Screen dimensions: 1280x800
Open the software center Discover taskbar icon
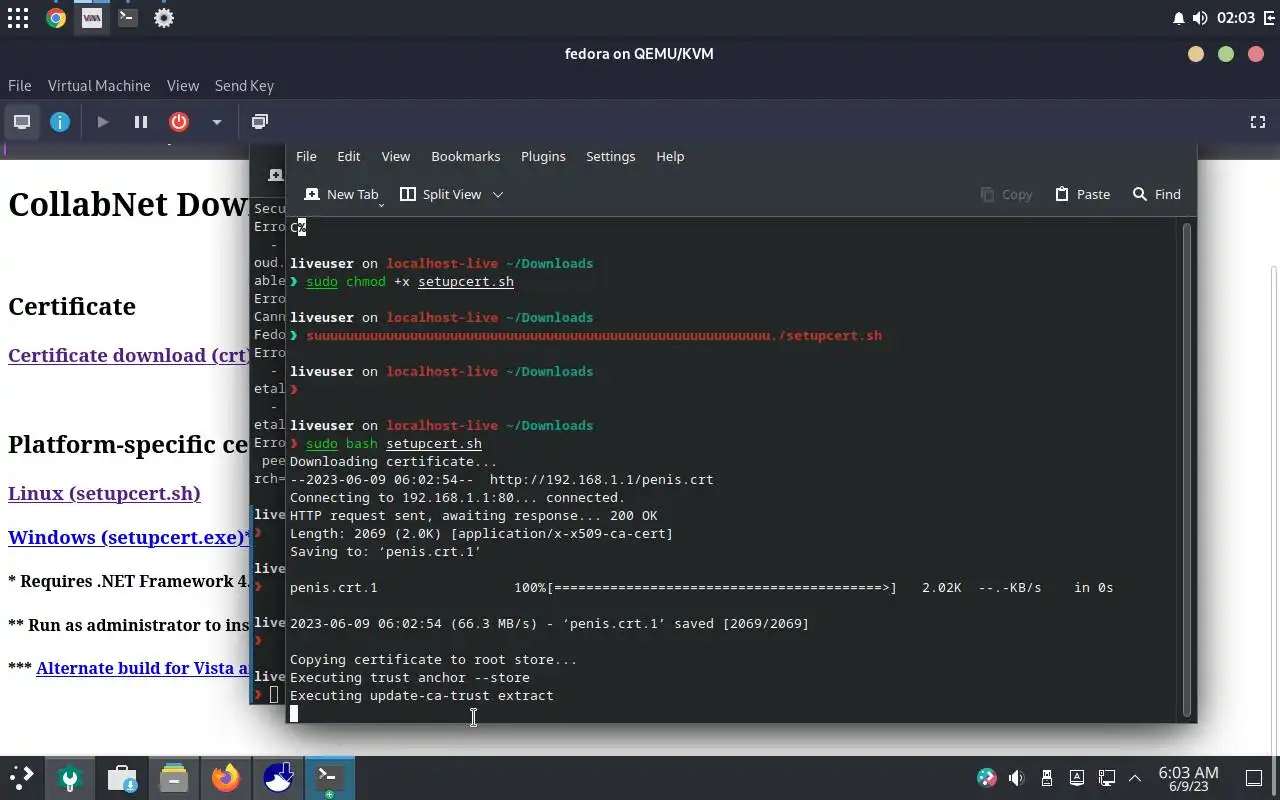122,778
